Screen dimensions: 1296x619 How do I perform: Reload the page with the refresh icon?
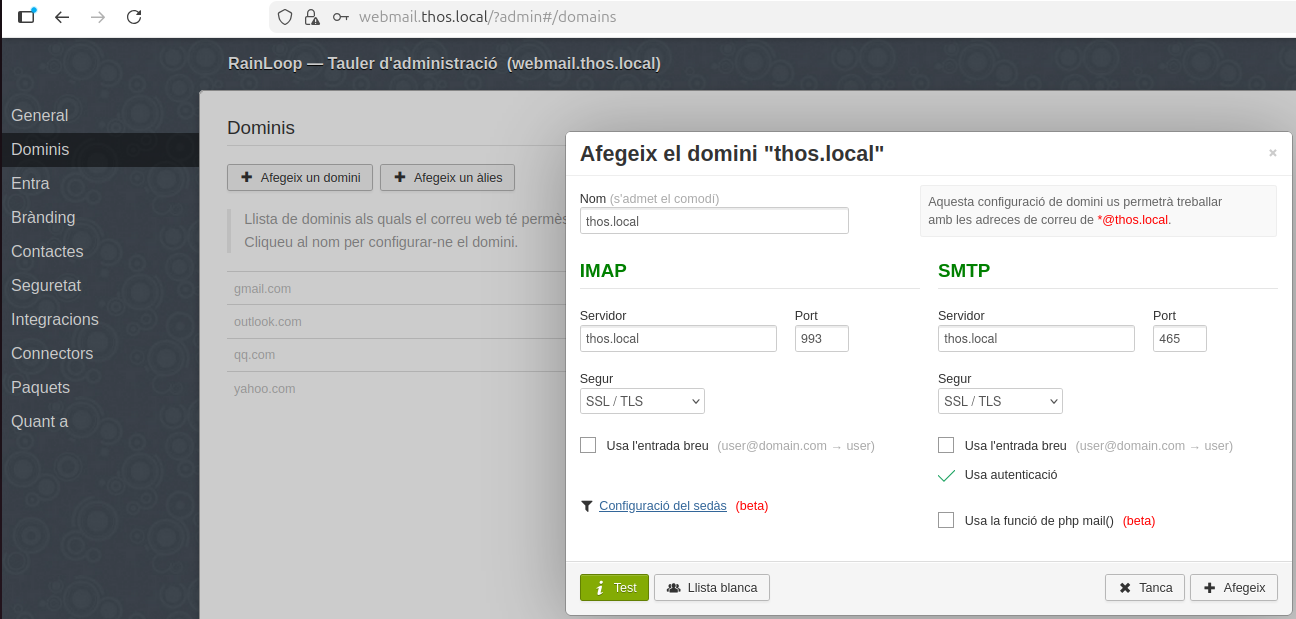click(x=134, y=17)
